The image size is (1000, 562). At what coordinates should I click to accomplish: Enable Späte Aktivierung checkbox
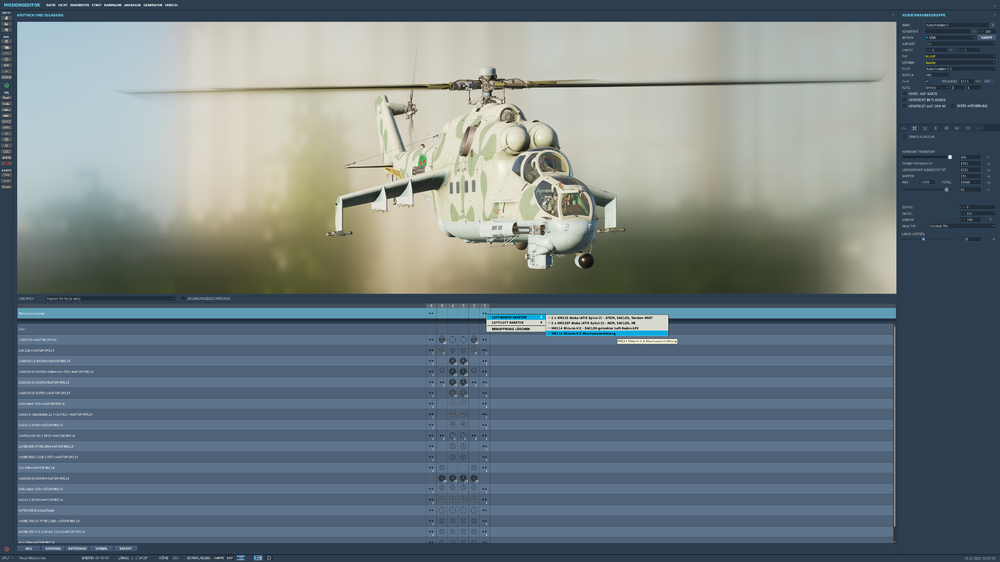953,106
